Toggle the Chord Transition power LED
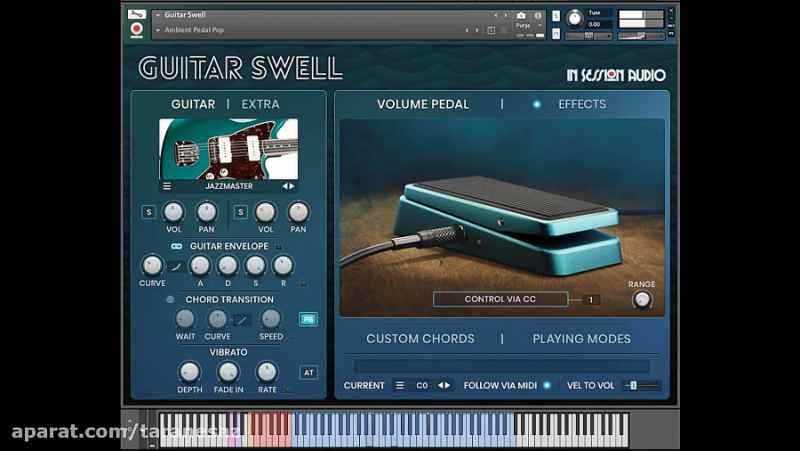This screenshot has width=800, height=451. (170, 299)
